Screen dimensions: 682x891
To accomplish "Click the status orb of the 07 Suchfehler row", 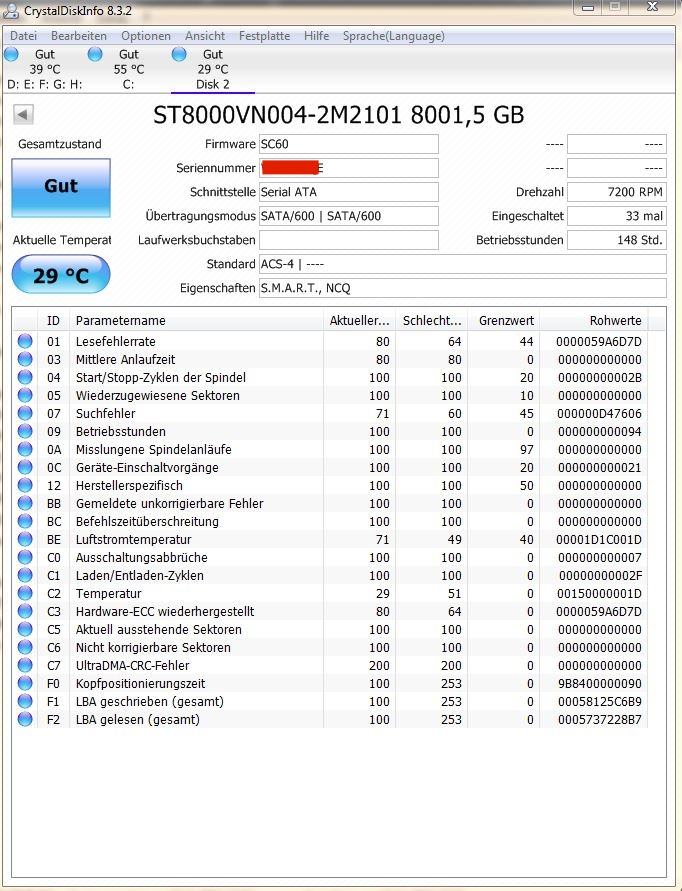I will 25,413.
